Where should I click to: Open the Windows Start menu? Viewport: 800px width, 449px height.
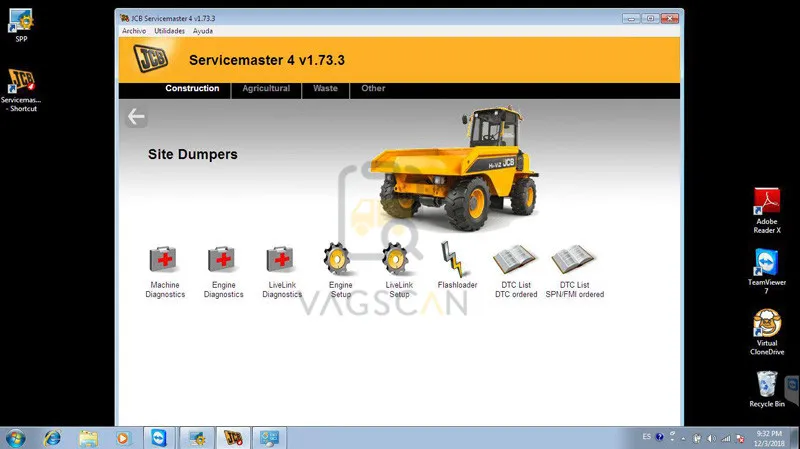coord(16,438)
